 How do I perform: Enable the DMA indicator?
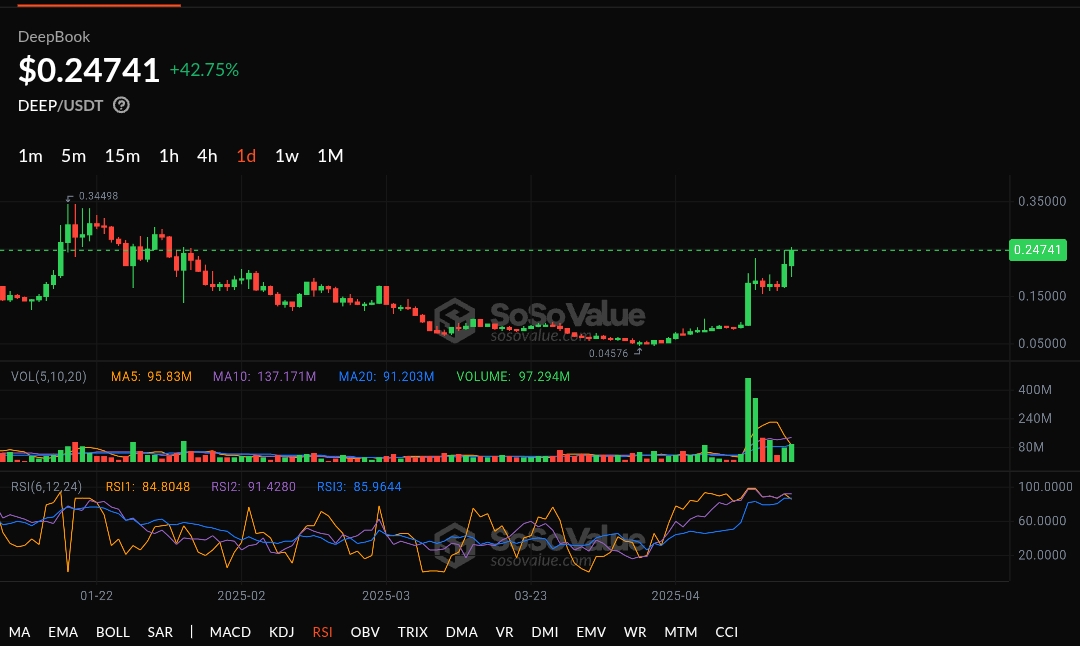tap(461, 632)
